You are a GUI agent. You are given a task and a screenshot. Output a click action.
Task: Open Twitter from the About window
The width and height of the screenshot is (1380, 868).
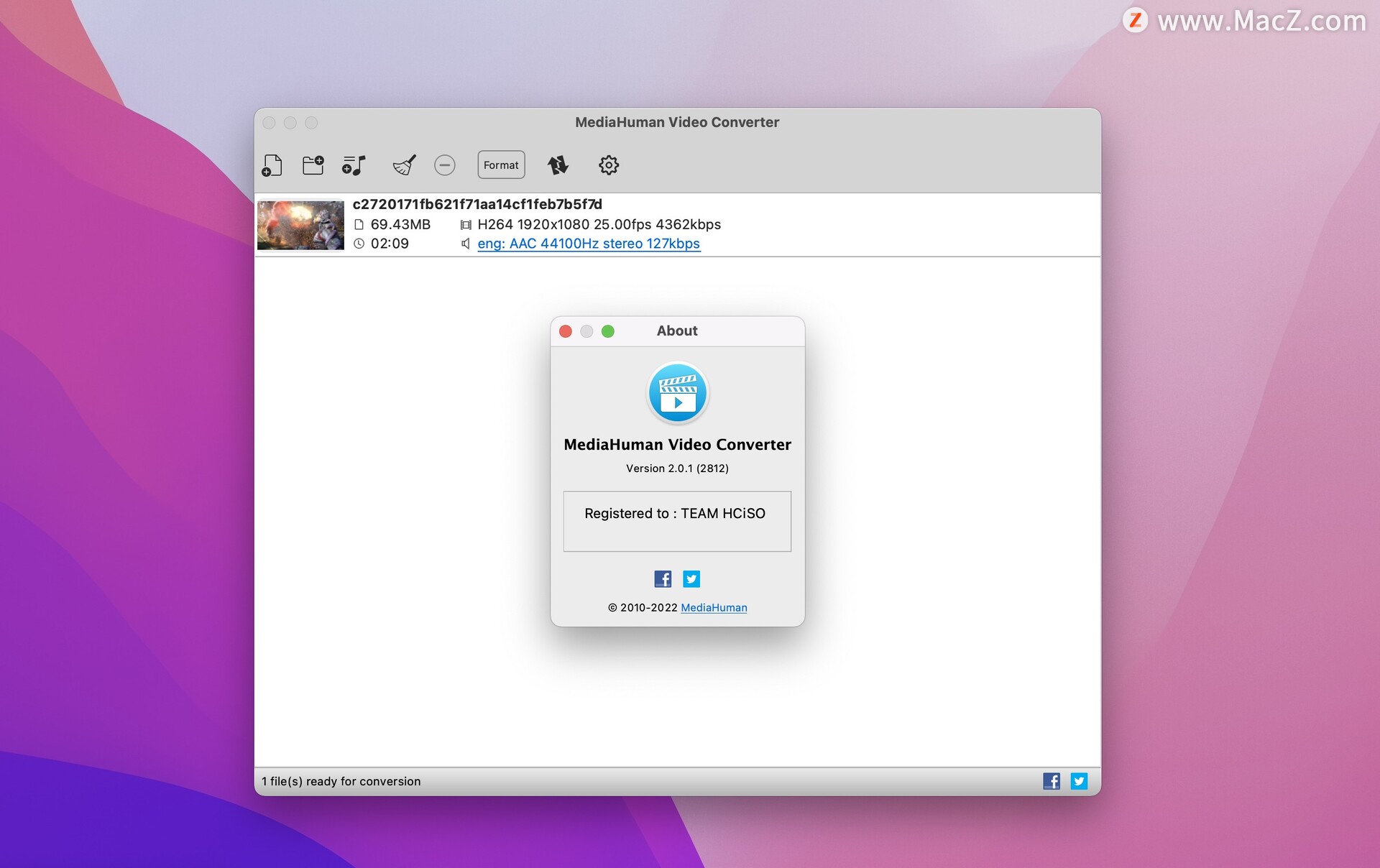pos(691,578)
